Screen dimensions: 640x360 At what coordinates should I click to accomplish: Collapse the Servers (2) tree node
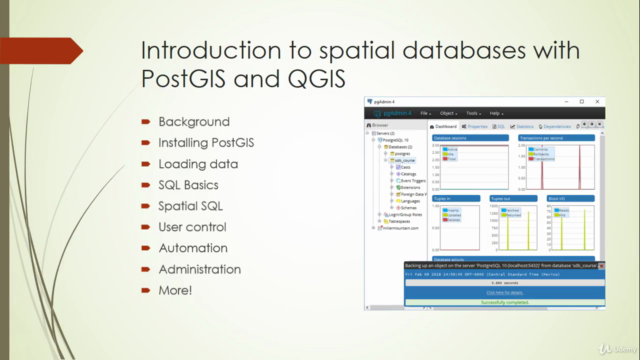click(367, 133)
